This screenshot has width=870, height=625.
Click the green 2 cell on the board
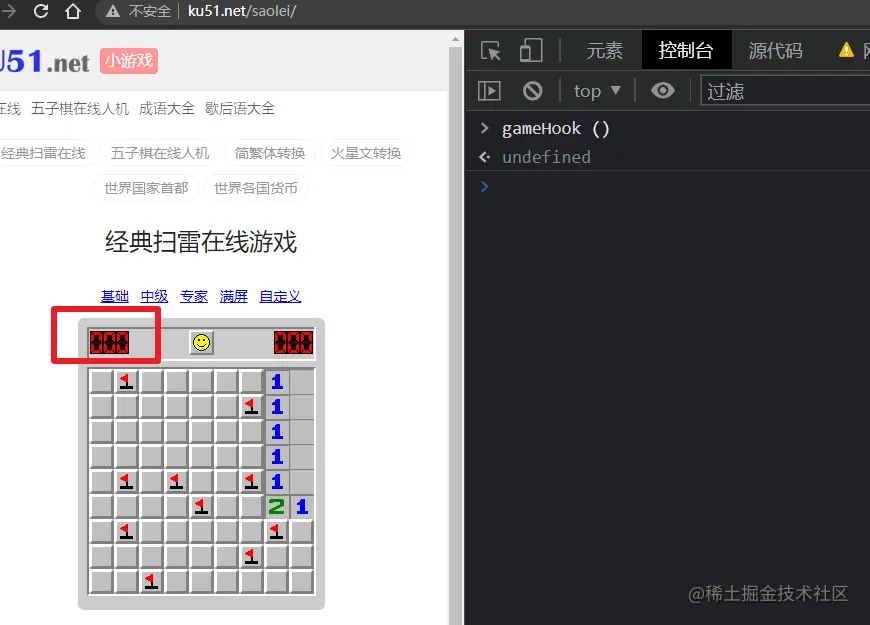click(276, 506)
